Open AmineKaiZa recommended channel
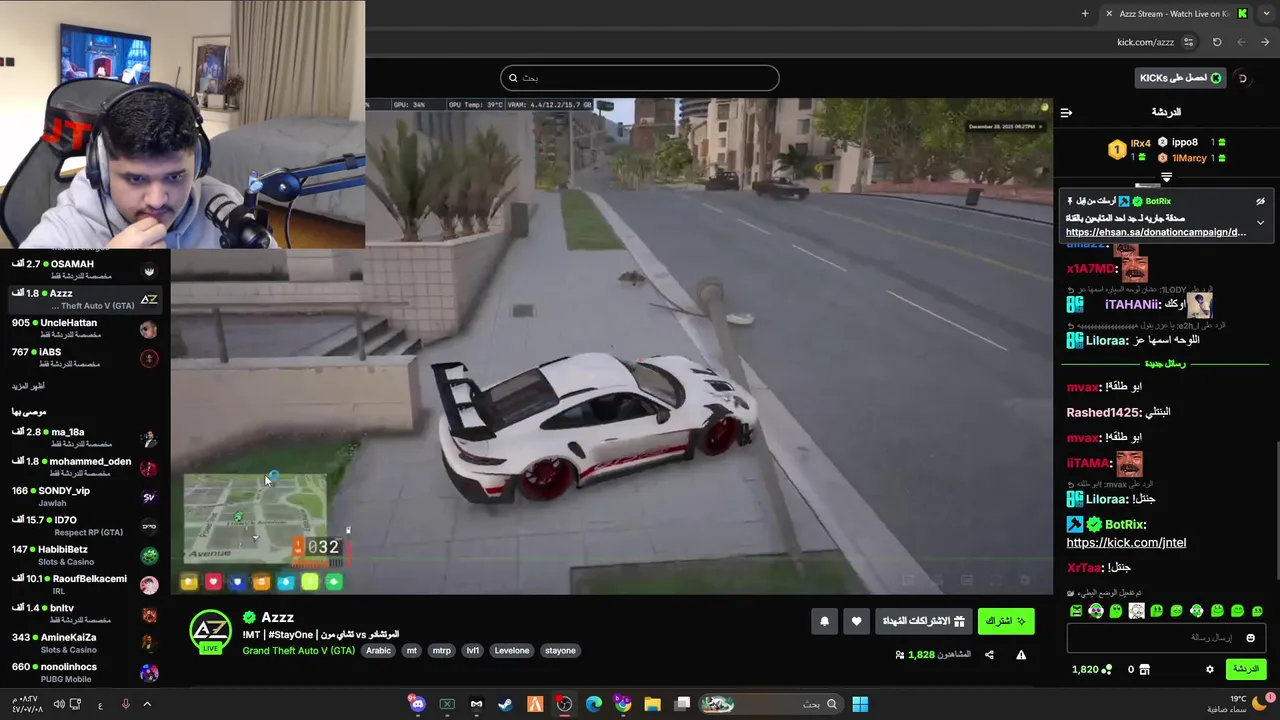1280x720 pixels. click(x=85, y=642)
